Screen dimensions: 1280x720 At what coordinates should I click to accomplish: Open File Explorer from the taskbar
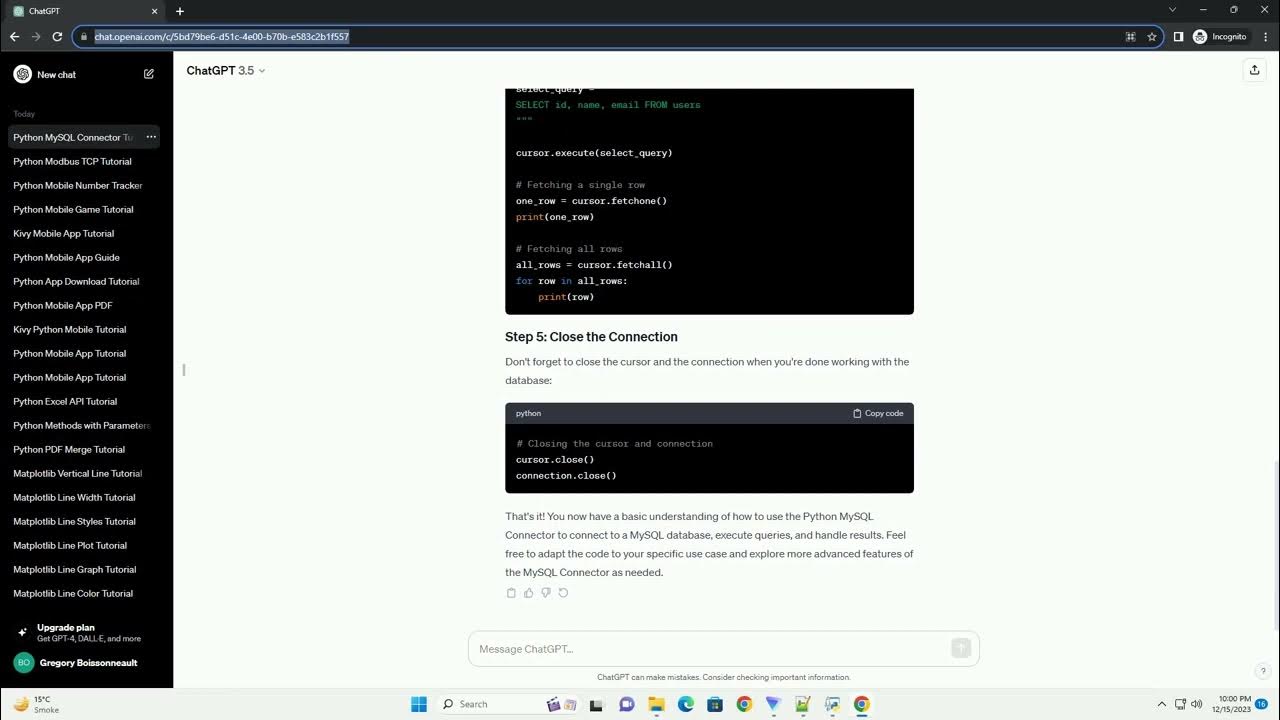coord(657,704)
